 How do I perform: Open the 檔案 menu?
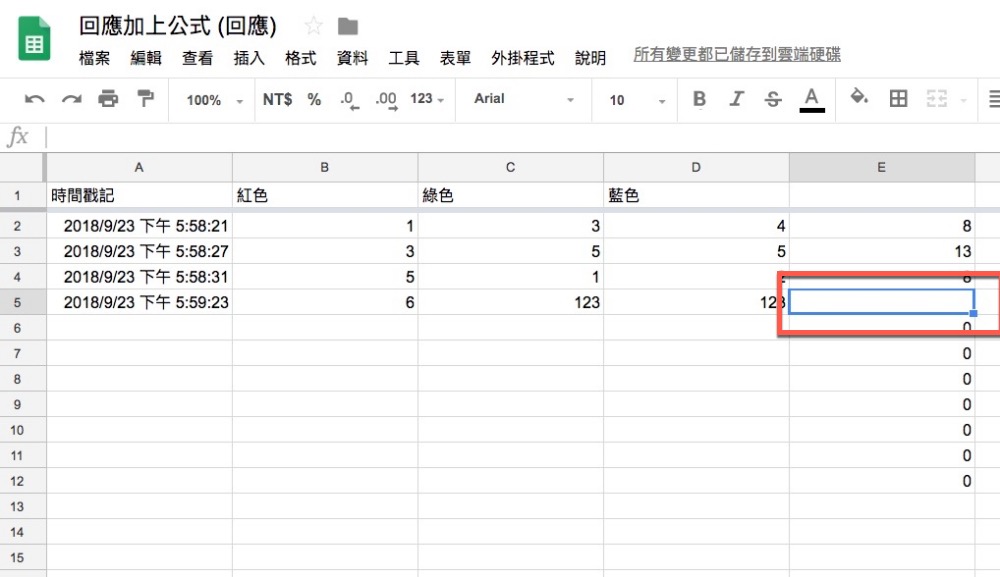(94, 58)
